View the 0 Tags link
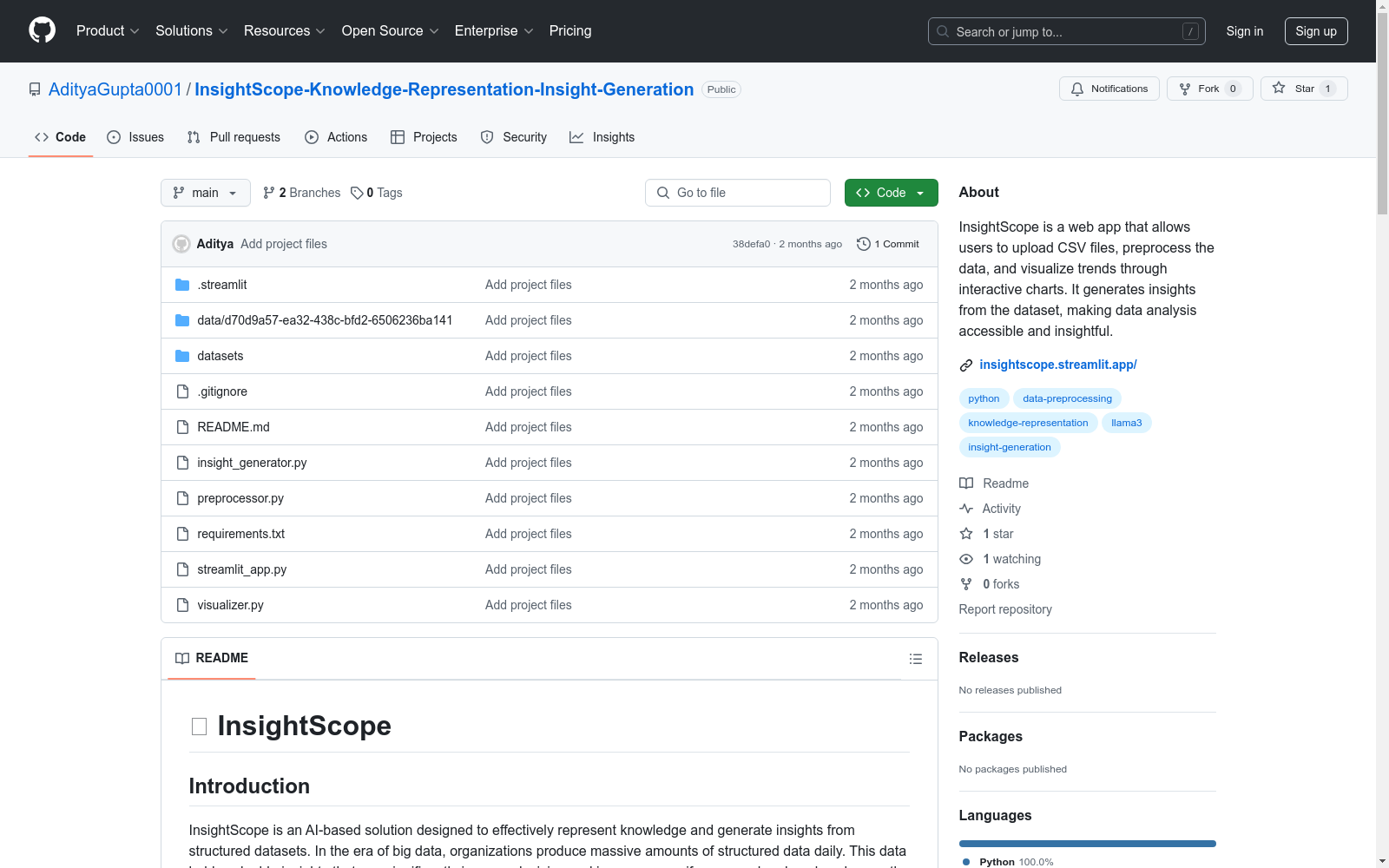Screen dimensions: 1389x868 pyautogui.click(x=377, y=193)
